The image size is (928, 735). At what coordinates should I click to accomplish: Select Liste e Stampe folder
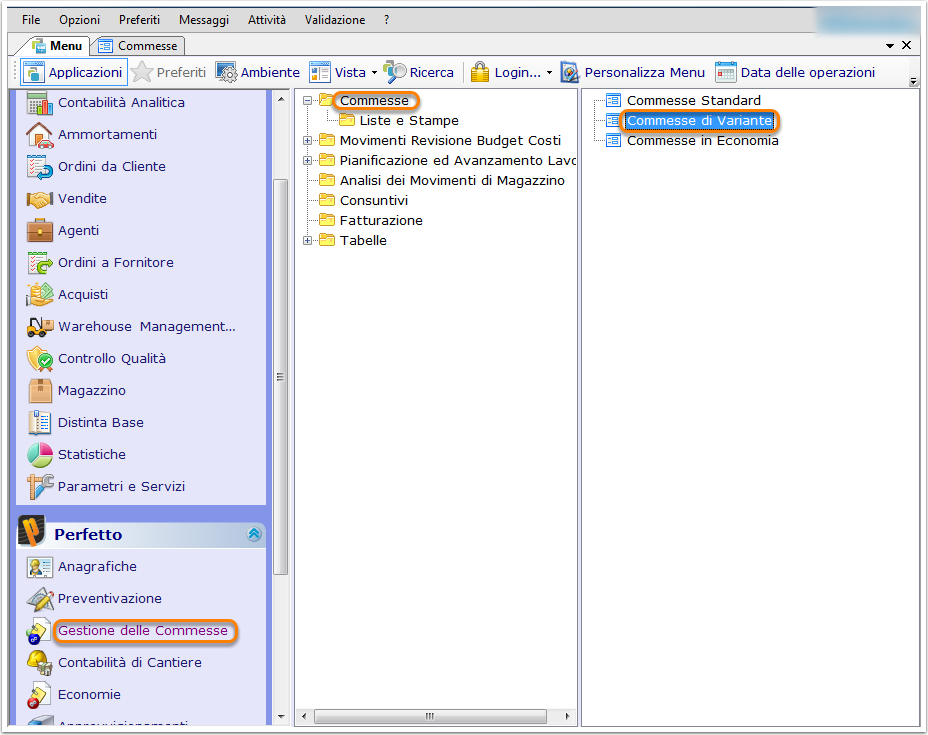pos(409,121)
